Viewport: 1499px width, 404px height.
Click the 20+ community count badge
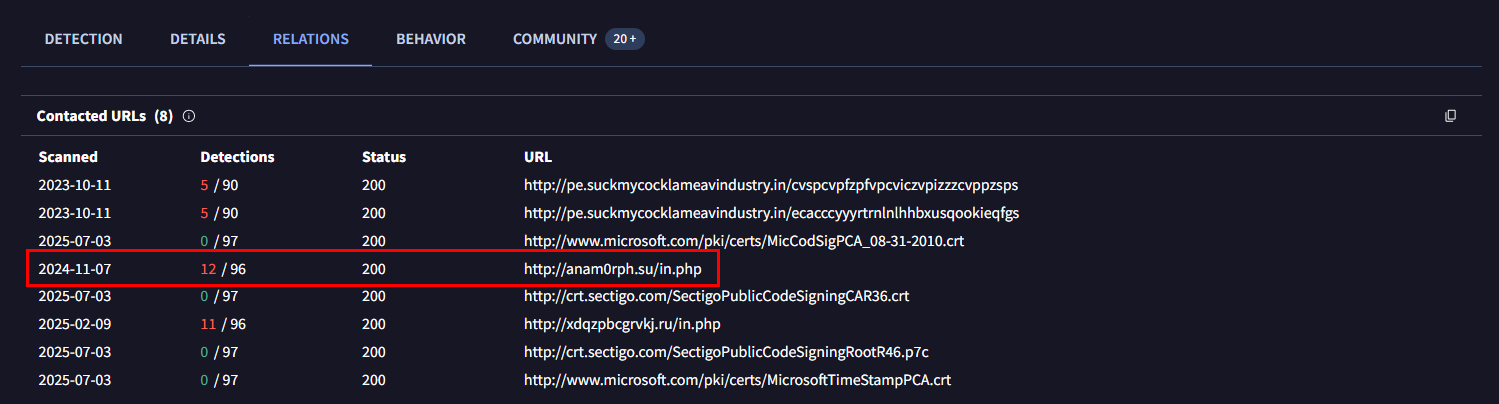click(x=625, y=39)
